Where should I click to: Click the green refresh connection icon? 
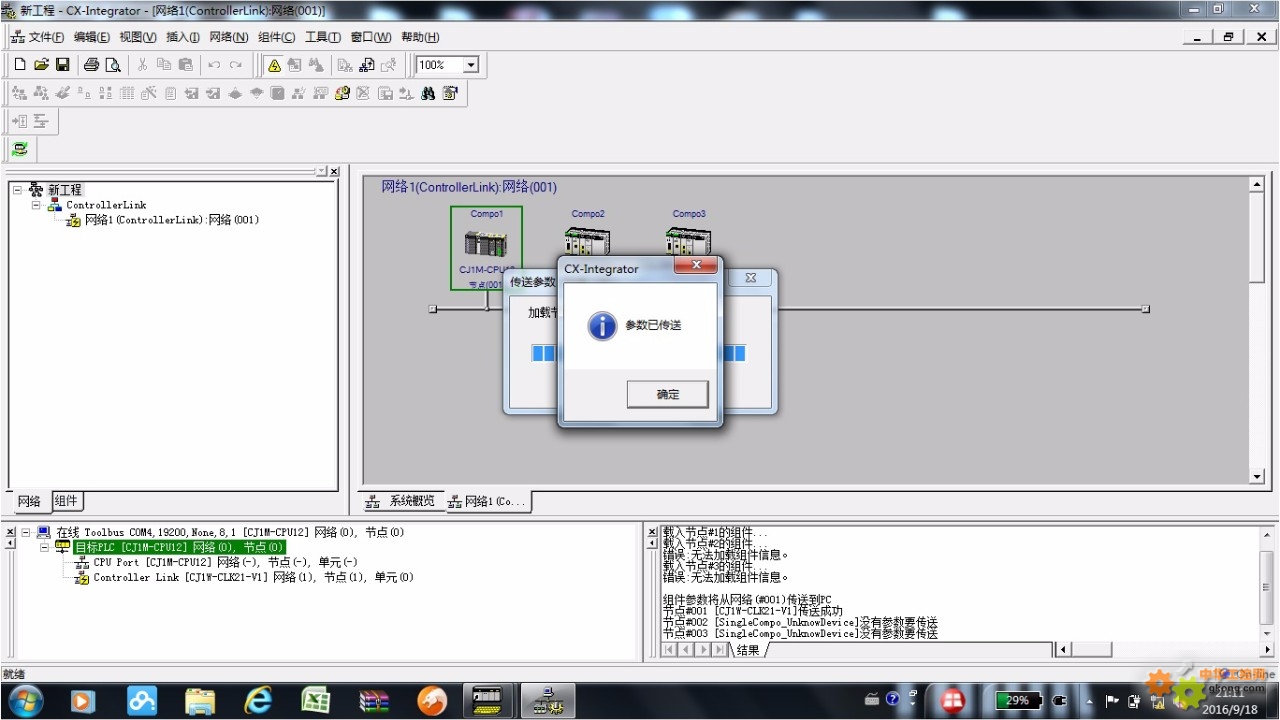click(19, 150)
